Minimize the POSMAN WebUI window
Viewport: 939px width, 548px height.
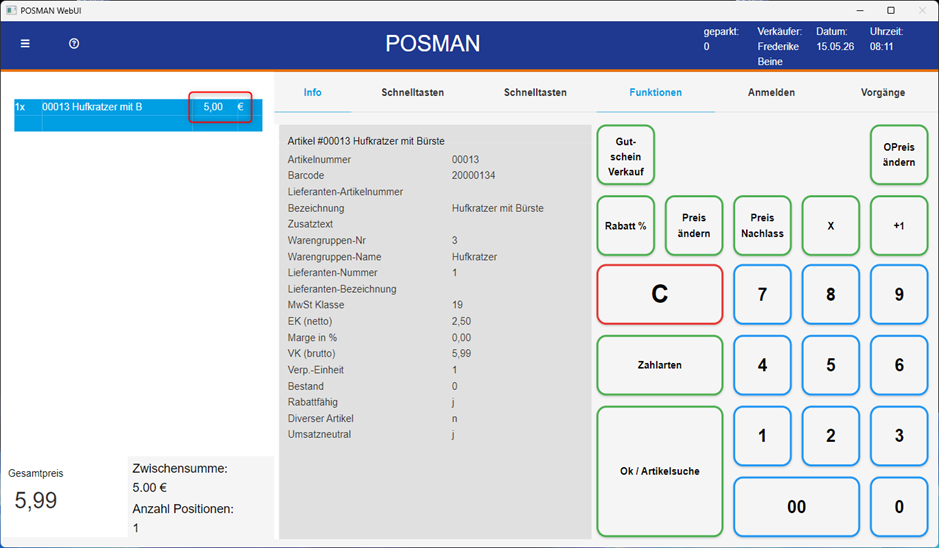pos(860,10)
